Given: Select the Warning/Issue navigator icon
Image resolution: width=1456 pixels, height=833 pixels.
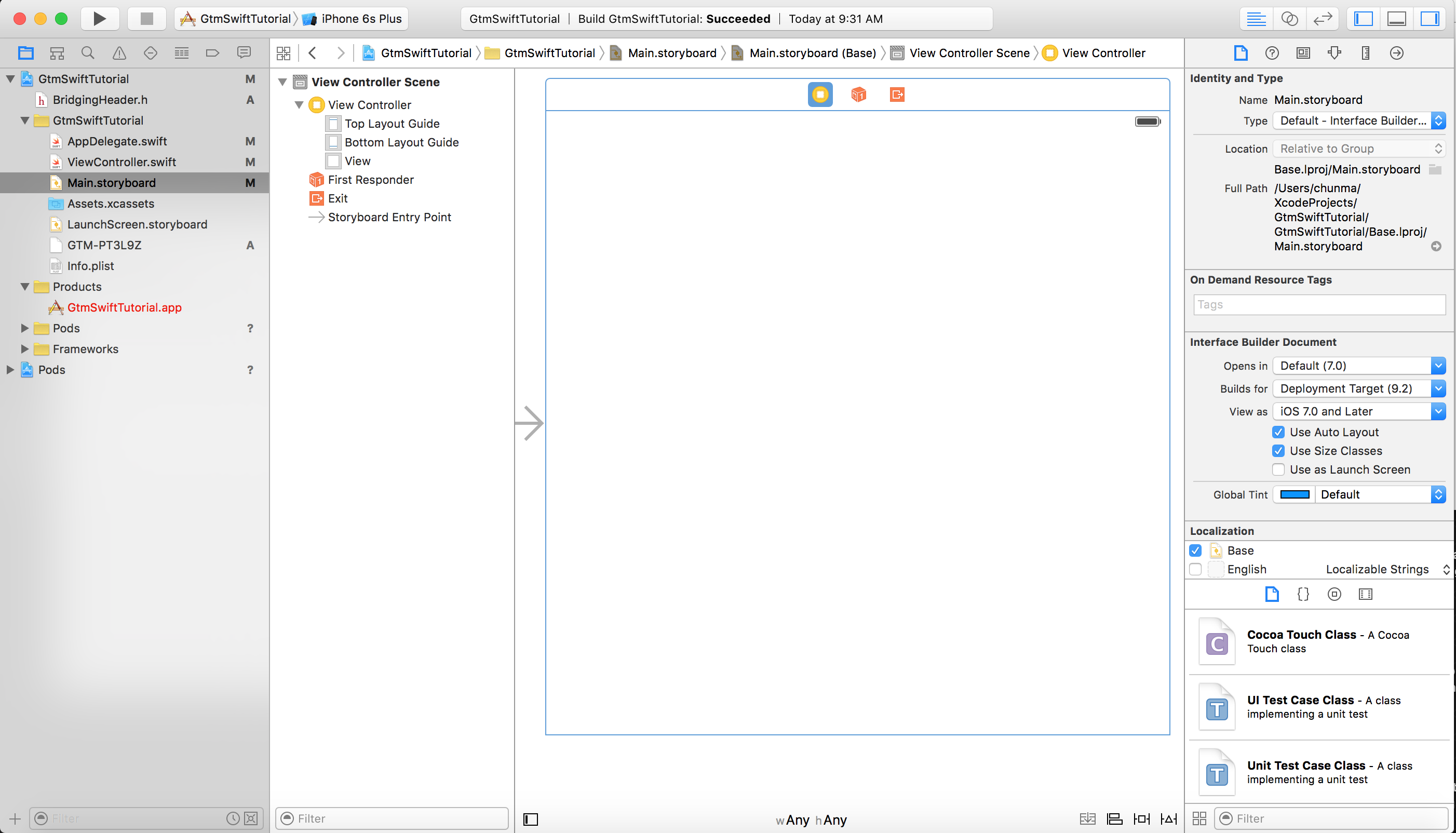Looking at the screenshot, I should 118,53.
